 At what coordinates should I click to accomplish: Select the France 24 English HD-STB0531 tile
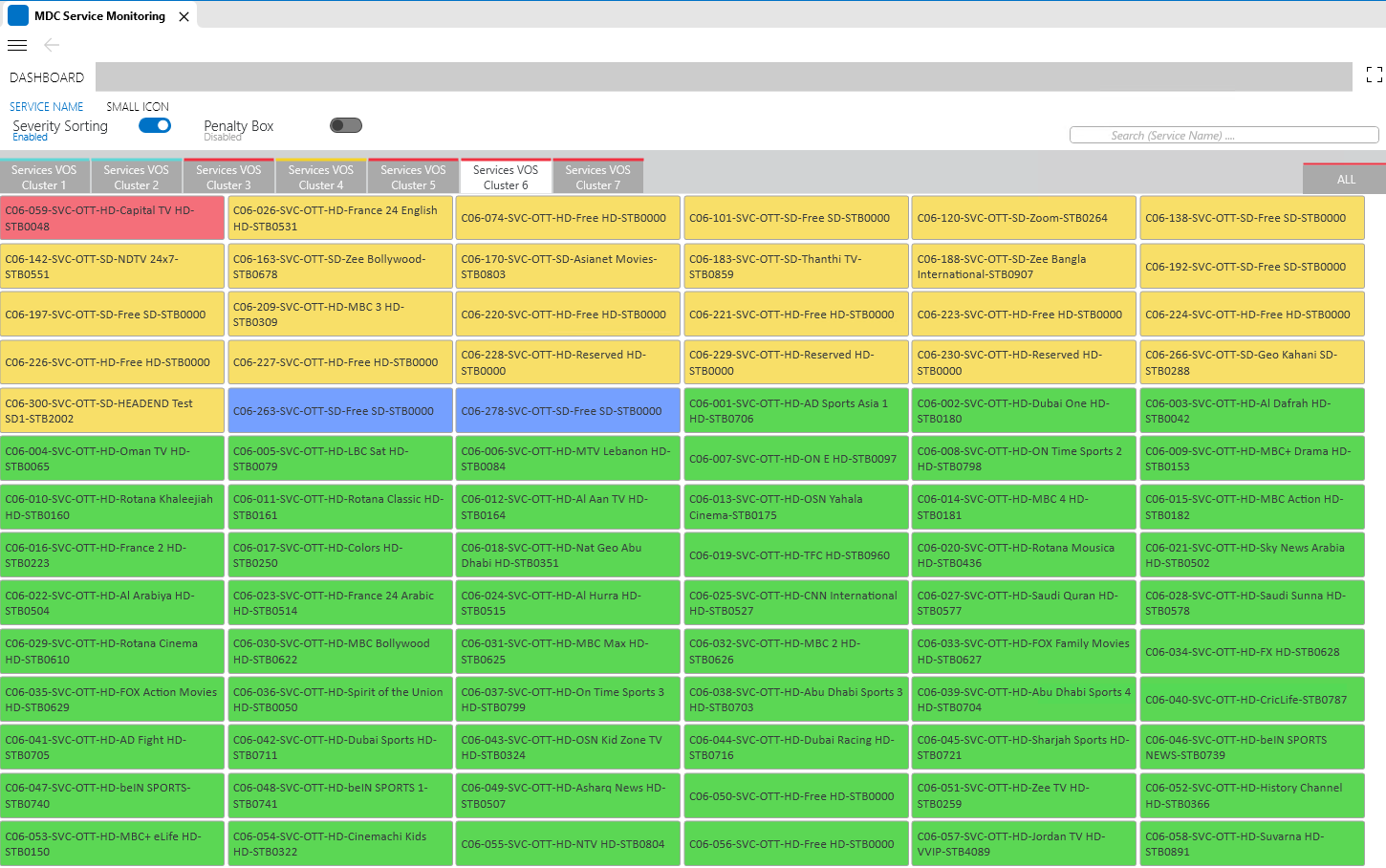[x=340, y=218]
